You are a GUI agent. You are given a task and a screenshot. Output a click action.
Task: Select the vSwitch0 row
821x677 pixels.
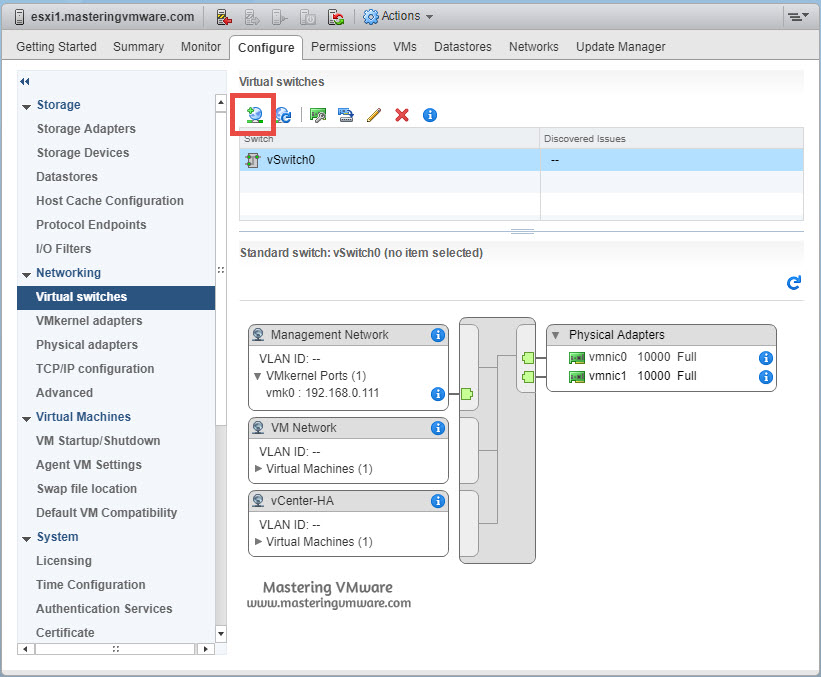click(521, 160)
